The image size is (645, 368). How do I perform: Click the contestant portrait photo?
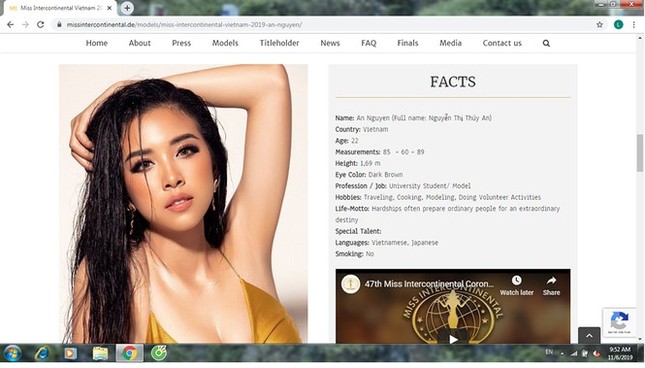point(183,204)
